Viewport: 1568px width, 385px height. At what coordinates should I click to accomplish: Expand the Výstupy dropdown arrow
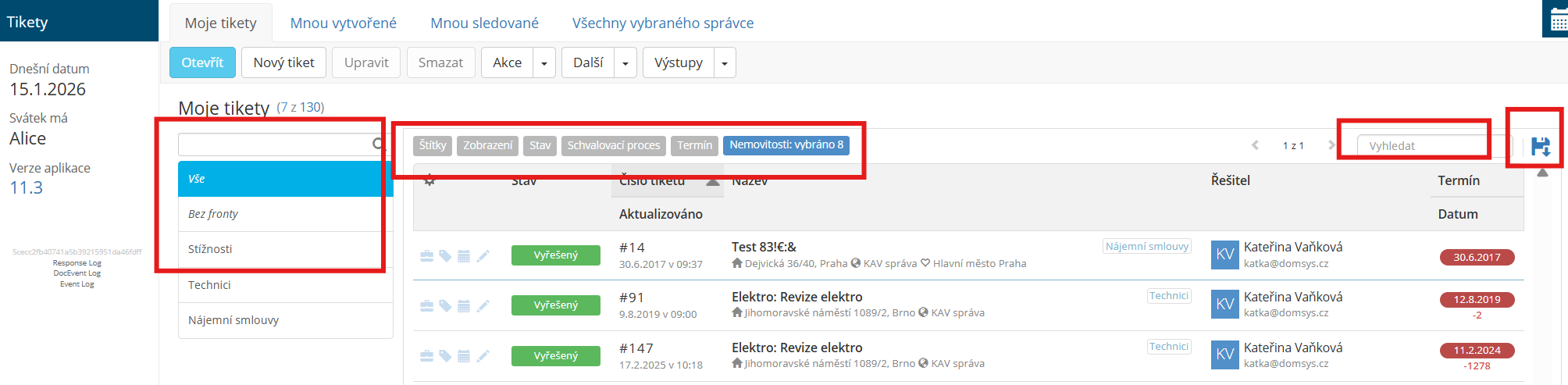[725, 62]
